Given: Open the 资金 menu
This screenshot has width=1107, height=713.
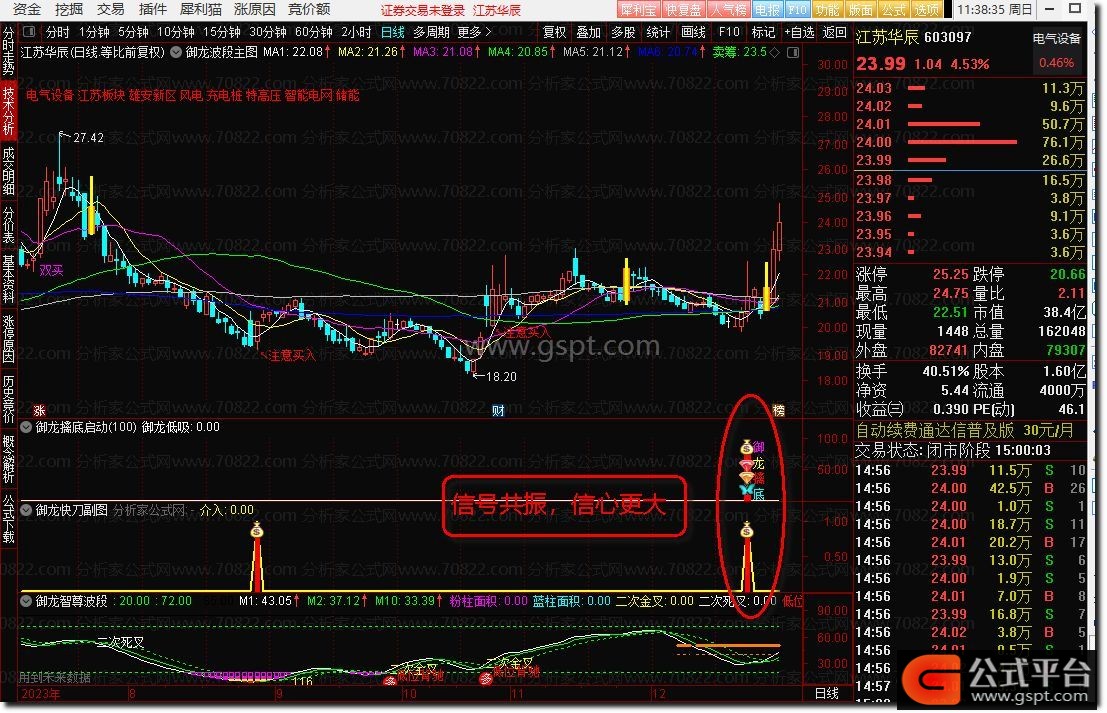Looking at the screenshot, I should pos(28,9).
